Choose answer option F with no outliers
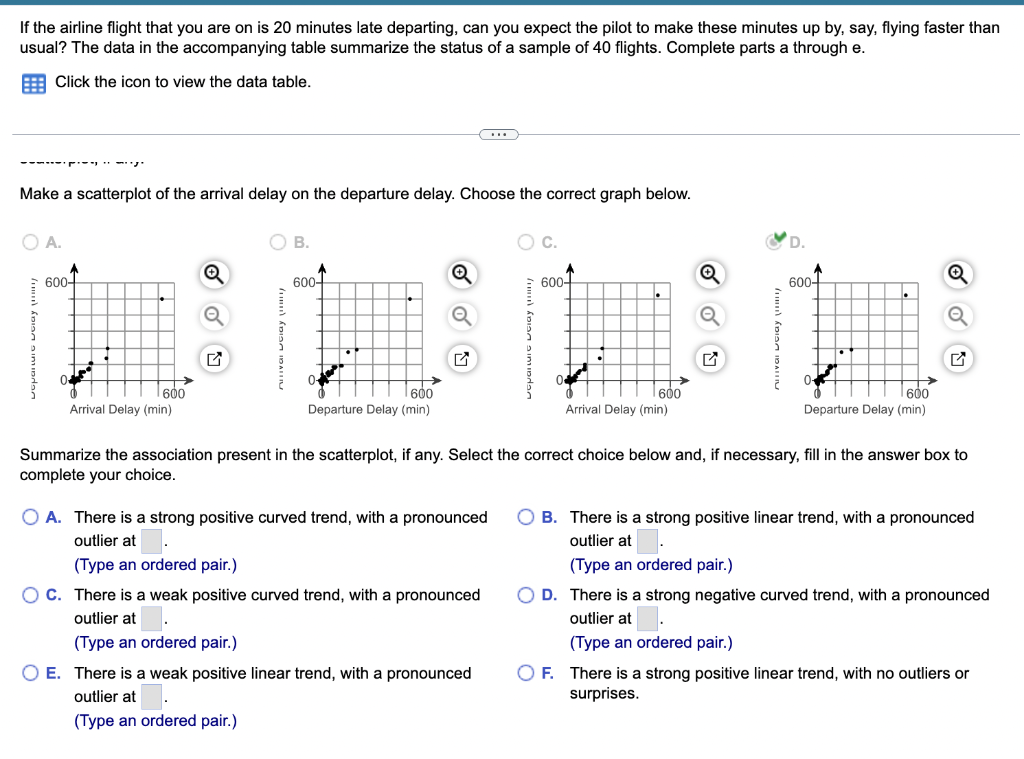This screenshot has height=759, width=1024. 525,673
